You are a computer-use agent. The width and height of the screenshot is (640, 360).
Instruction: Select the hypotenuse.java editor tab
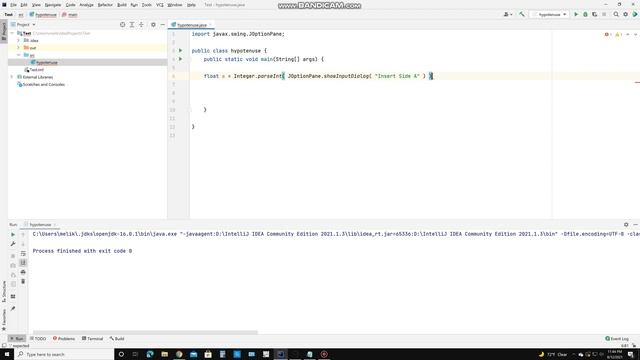191,25
